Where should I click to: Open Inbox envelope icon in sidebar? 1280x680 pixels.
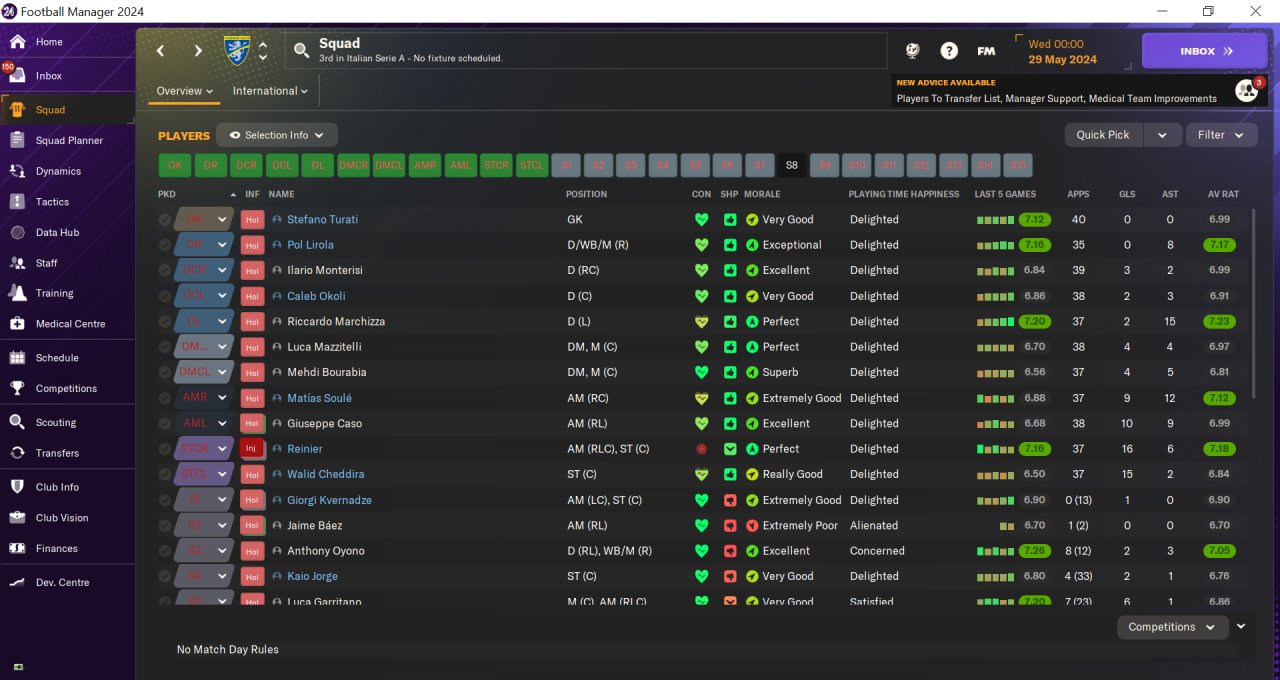click(x=17, y=76)
